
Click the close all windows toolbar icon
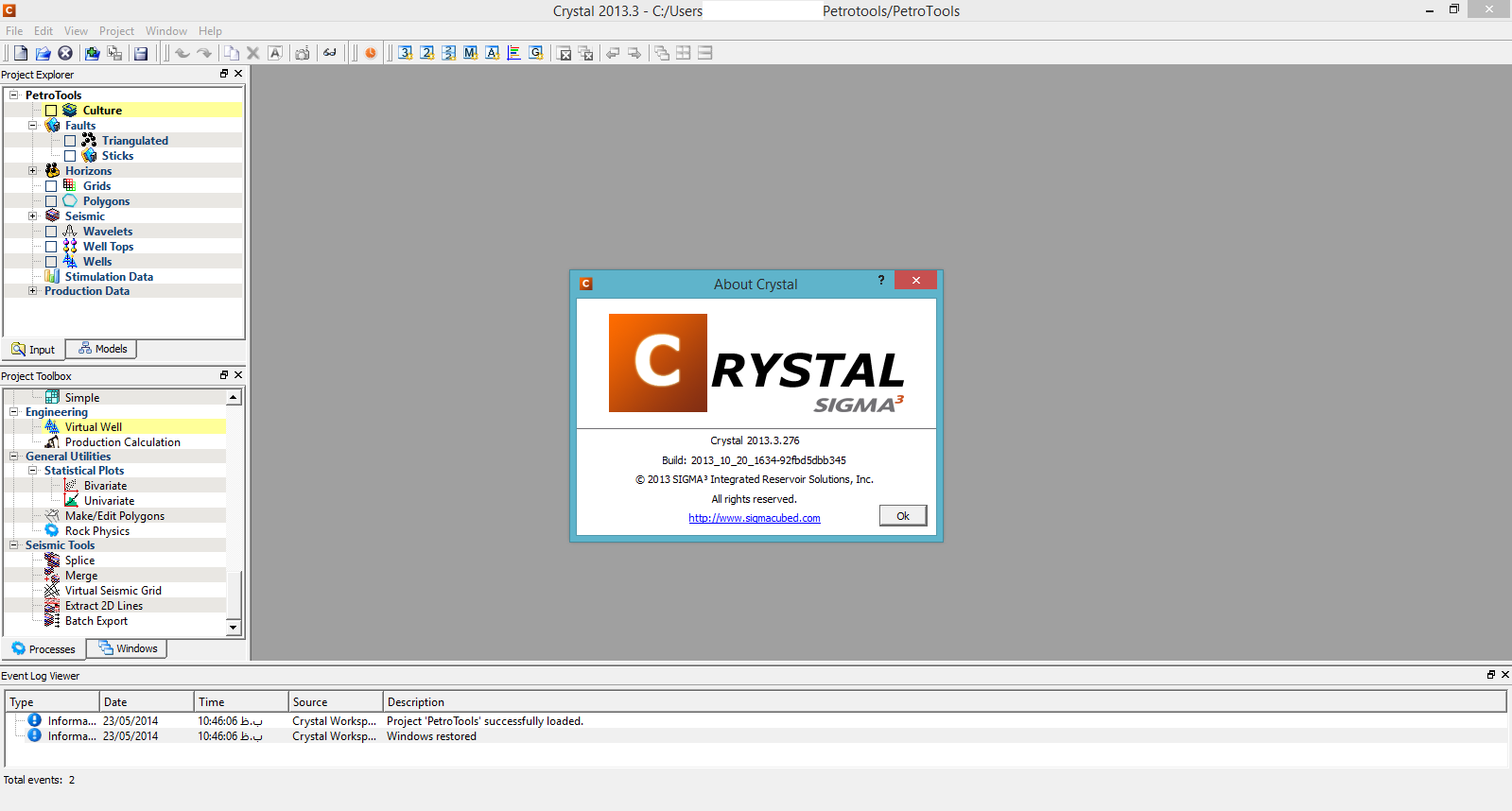[585, 53]
